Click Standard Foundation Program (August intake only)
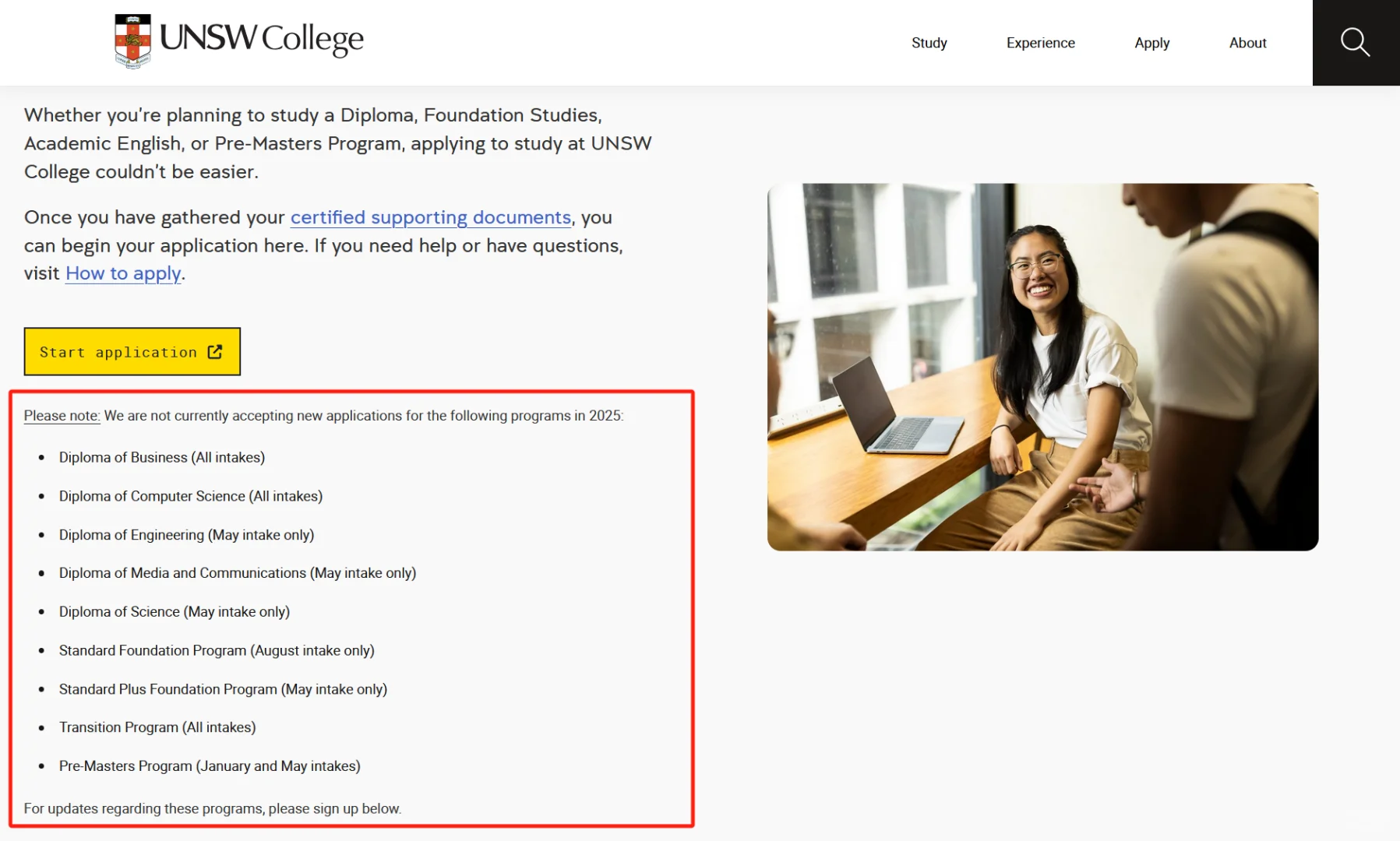This screenshot has height=841, width=1400. pyautogui.click(x=217, y=650)
